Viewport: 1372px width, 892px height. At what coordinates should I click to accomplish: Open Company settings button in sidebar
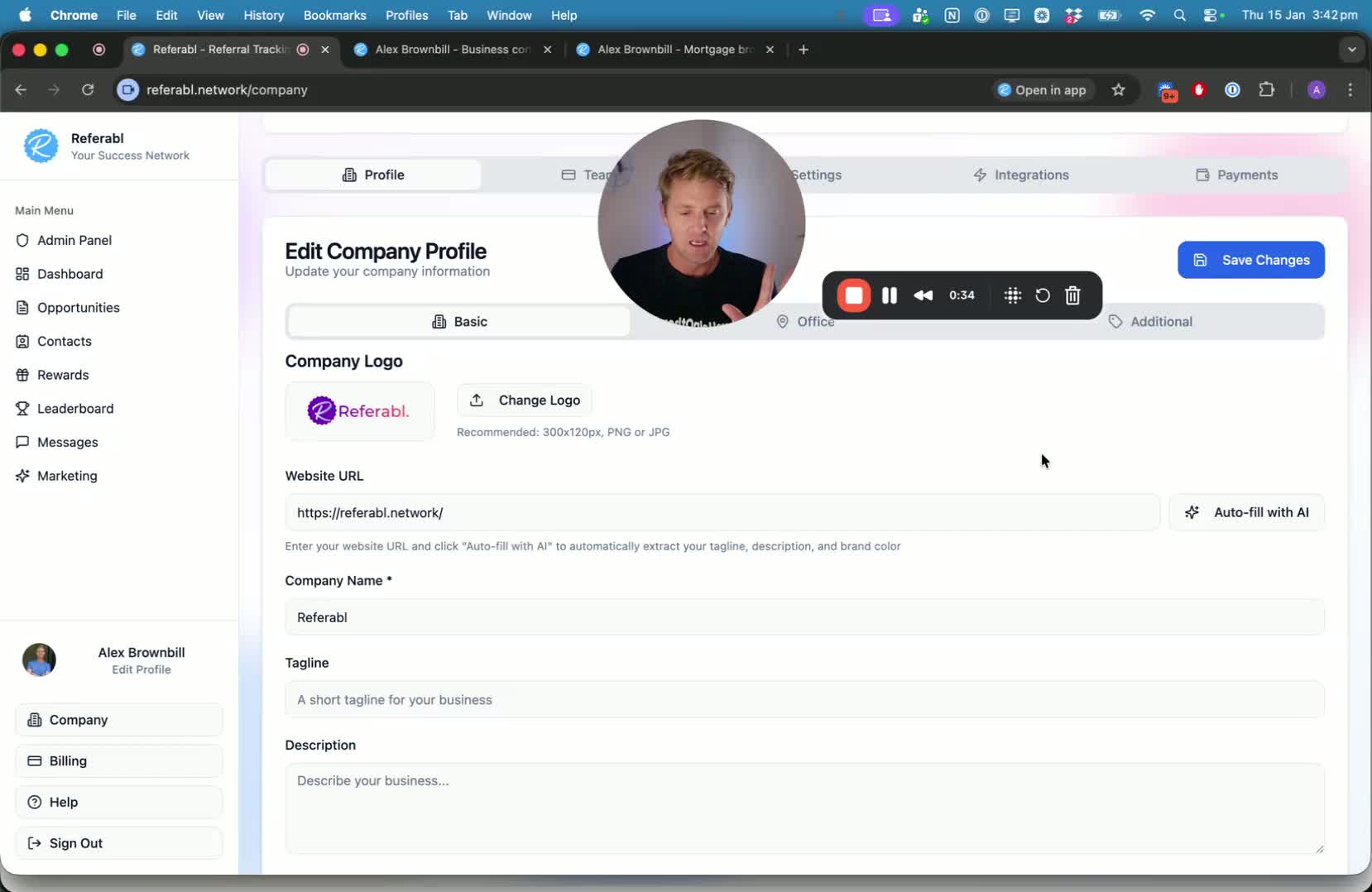click(x=119, y=720)
